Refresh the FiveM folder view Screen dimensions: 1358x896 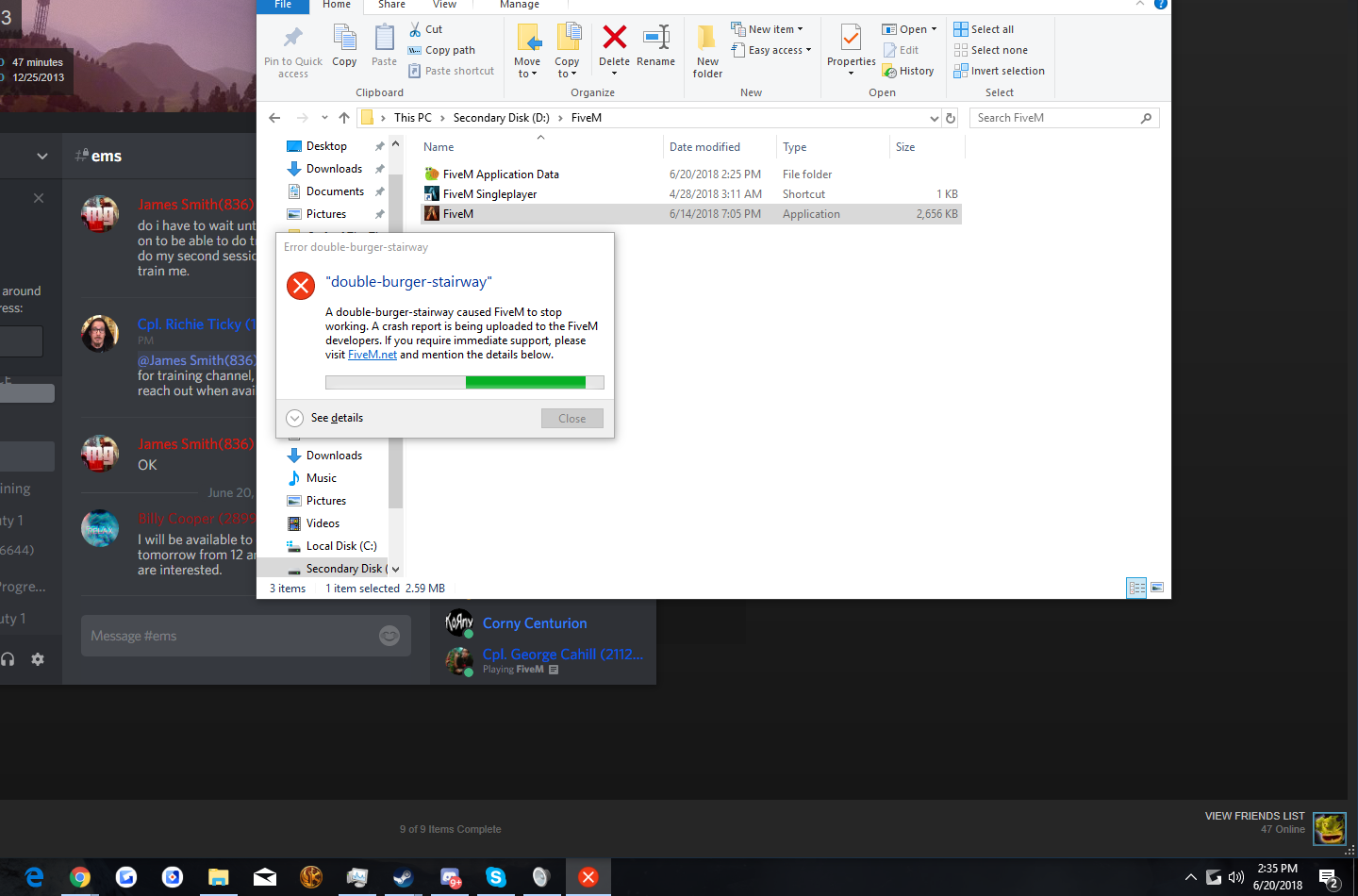pyautogui.click(x=951, y=118)
